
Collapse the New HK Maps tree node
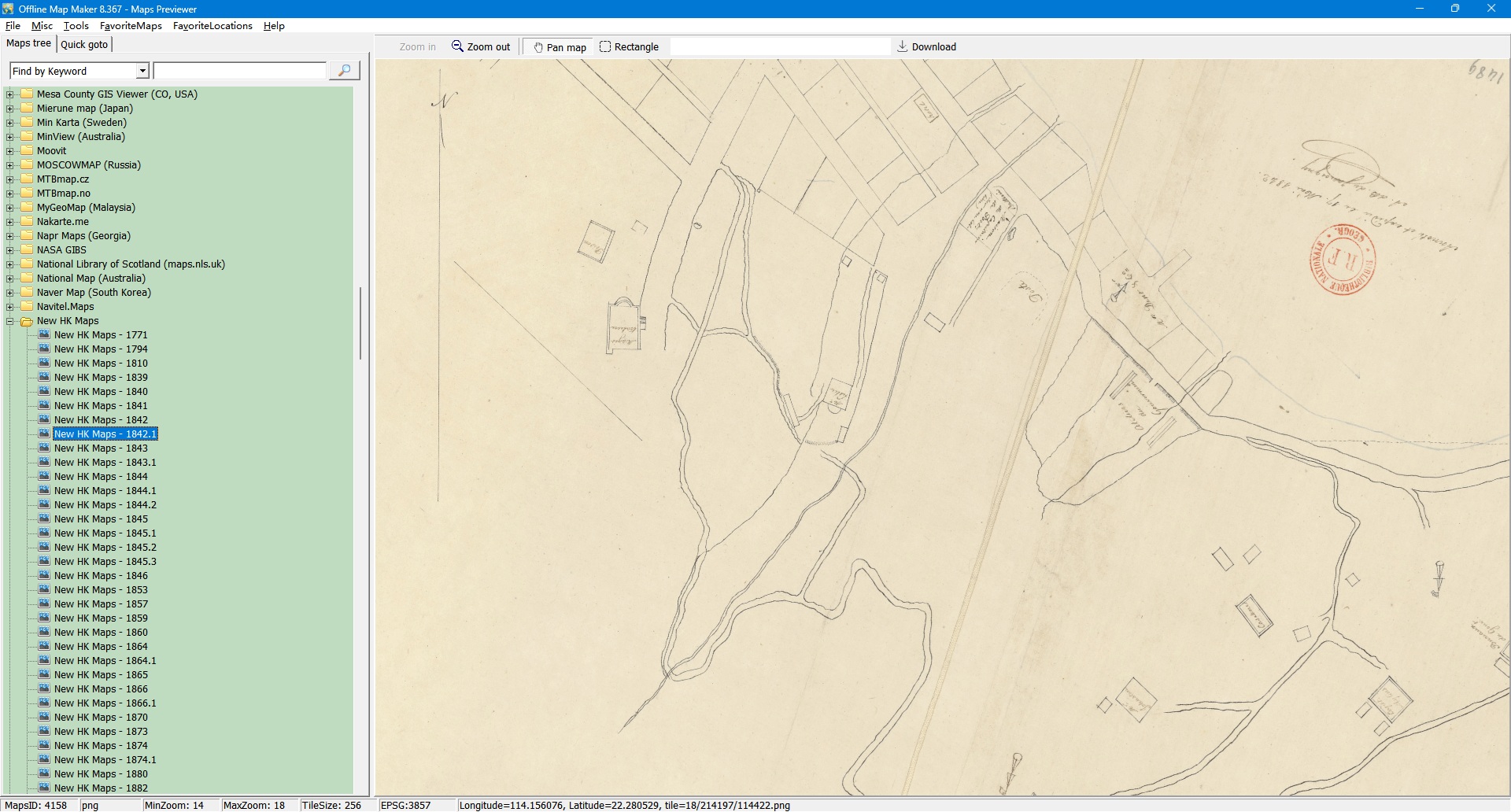coord(10,321)
